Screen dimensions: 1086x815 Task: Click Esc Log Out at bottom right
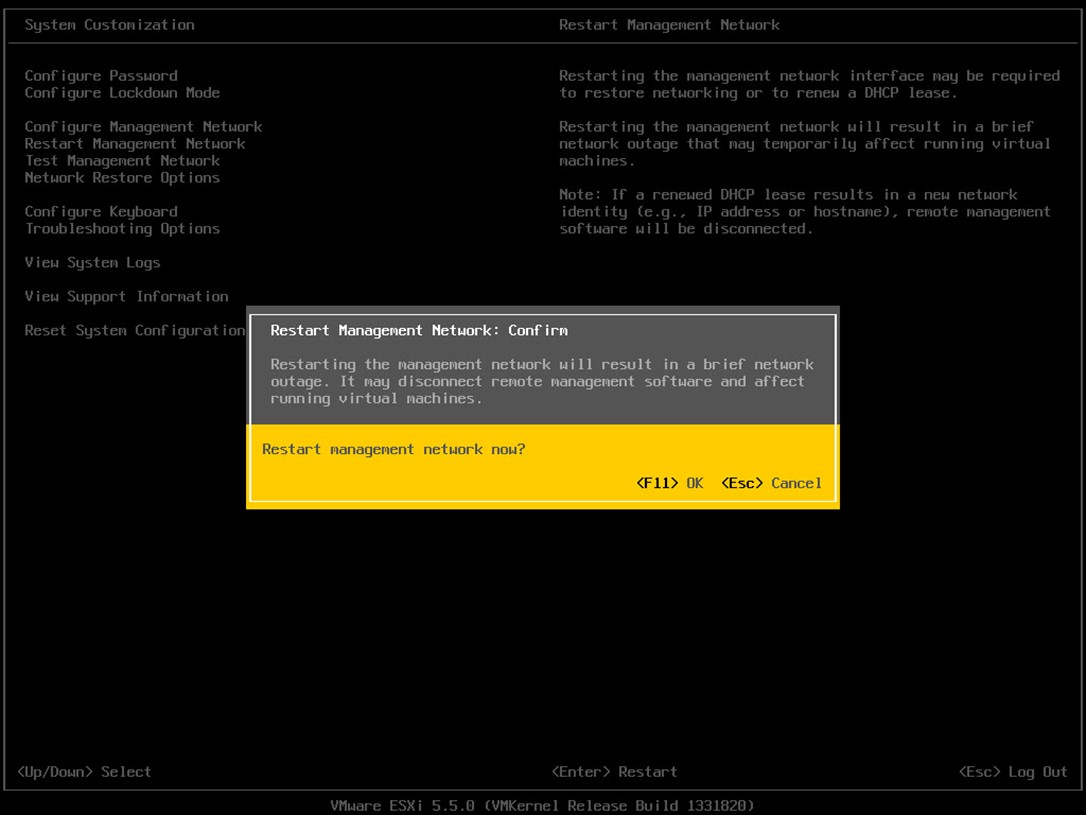coord(1013,771)
